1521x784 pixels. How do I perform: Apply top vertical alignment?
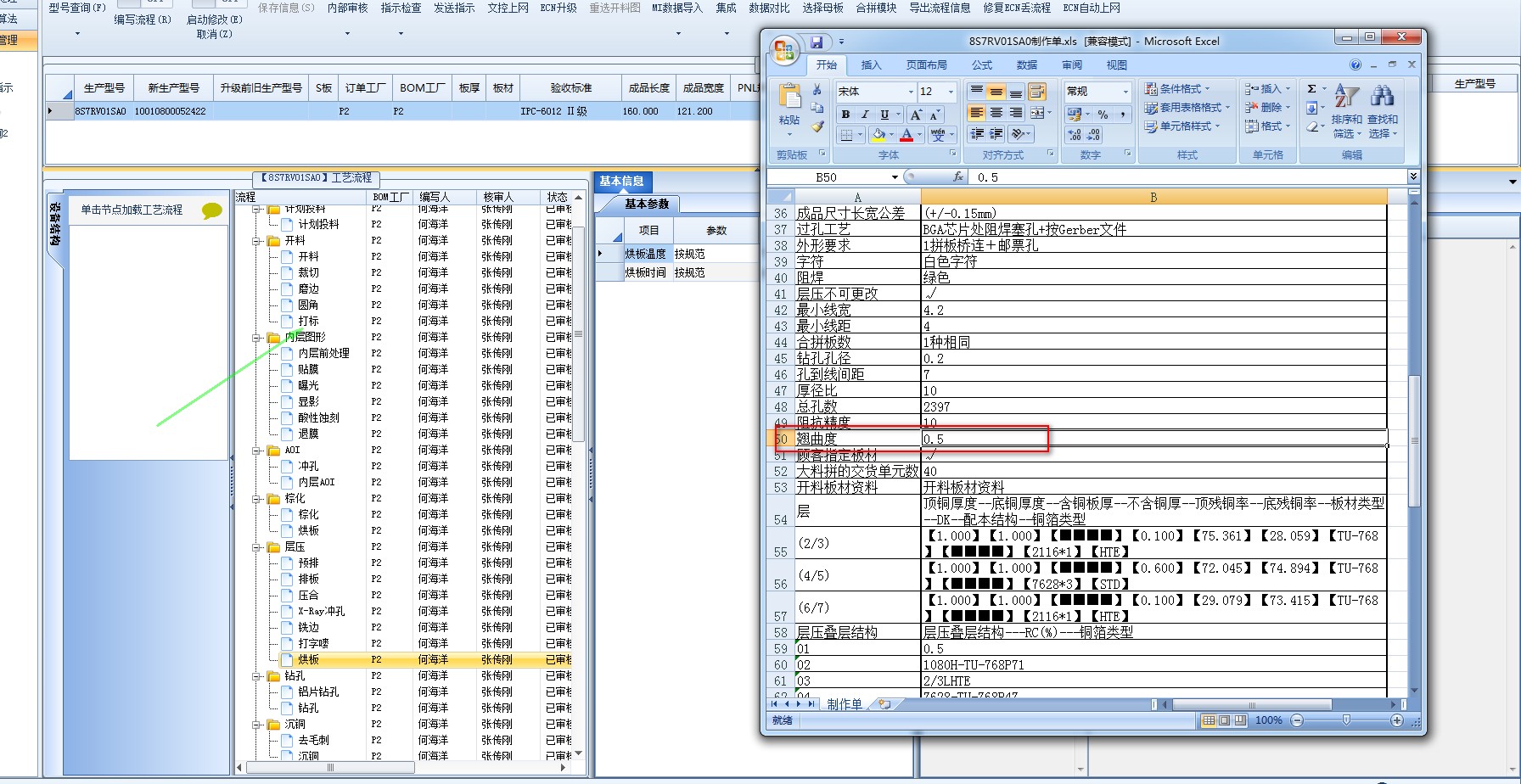click(x=977, y=92)
